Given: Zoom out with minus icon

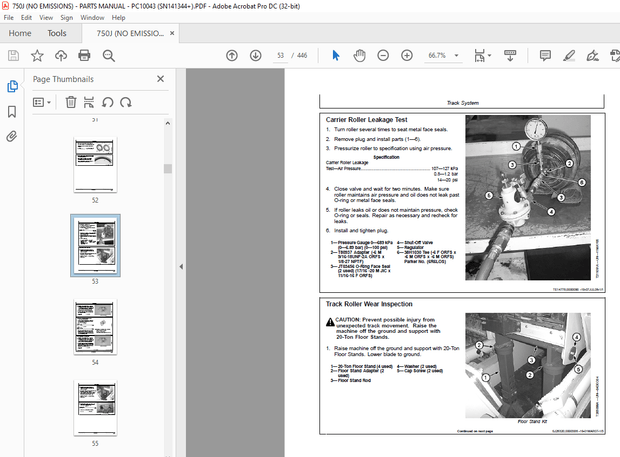Looking at the screenshot, I should [x=383, y=56].
